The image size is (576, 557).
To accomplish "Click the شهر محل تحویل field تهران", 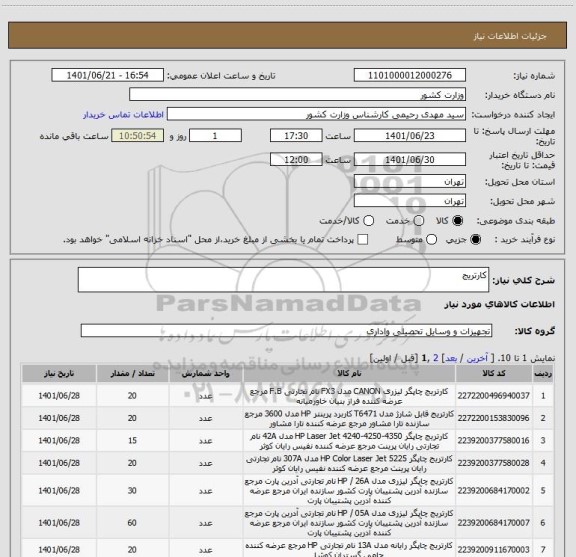I will 410,201.
